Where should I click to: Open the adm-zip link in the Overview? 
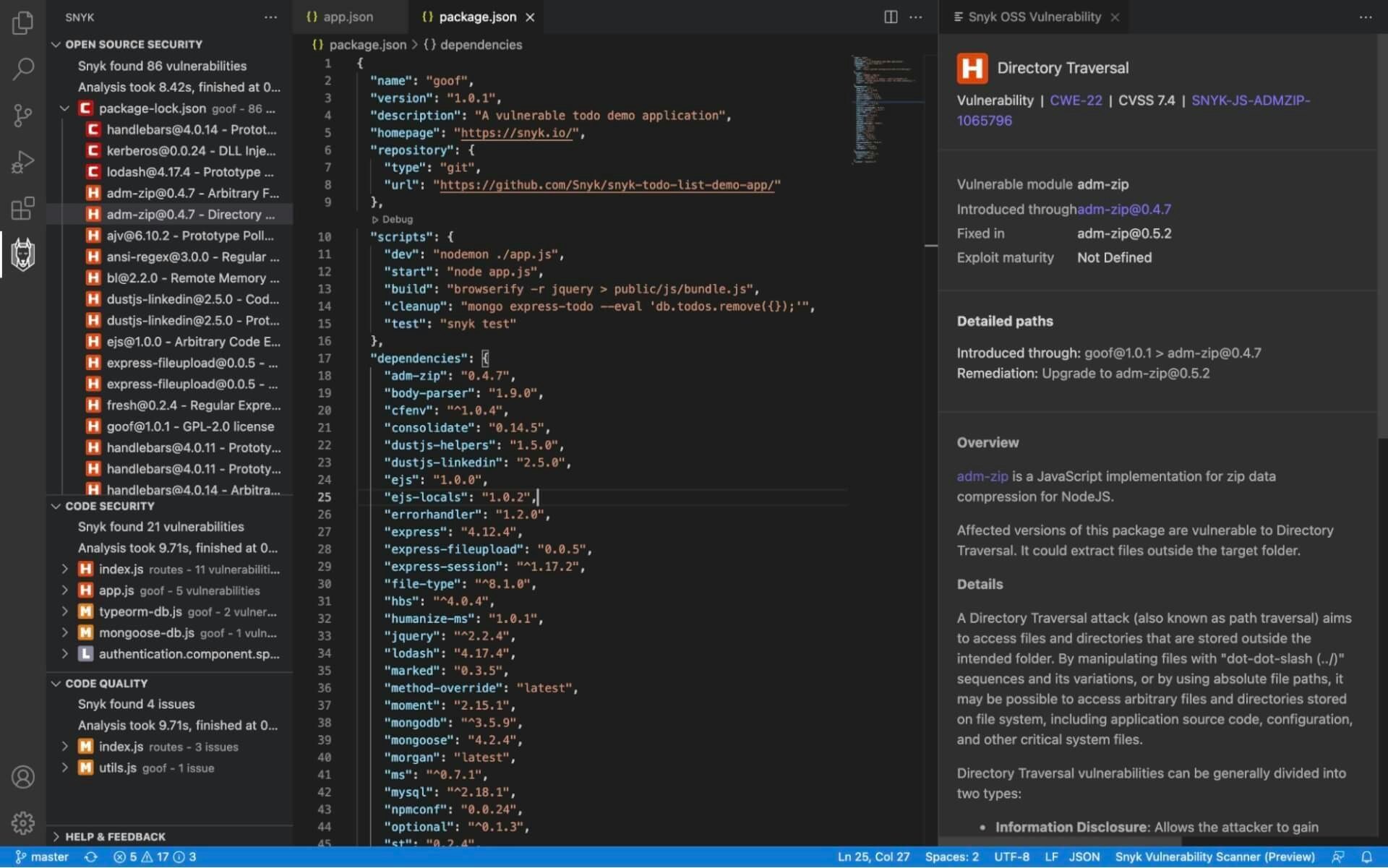point(981,476)
